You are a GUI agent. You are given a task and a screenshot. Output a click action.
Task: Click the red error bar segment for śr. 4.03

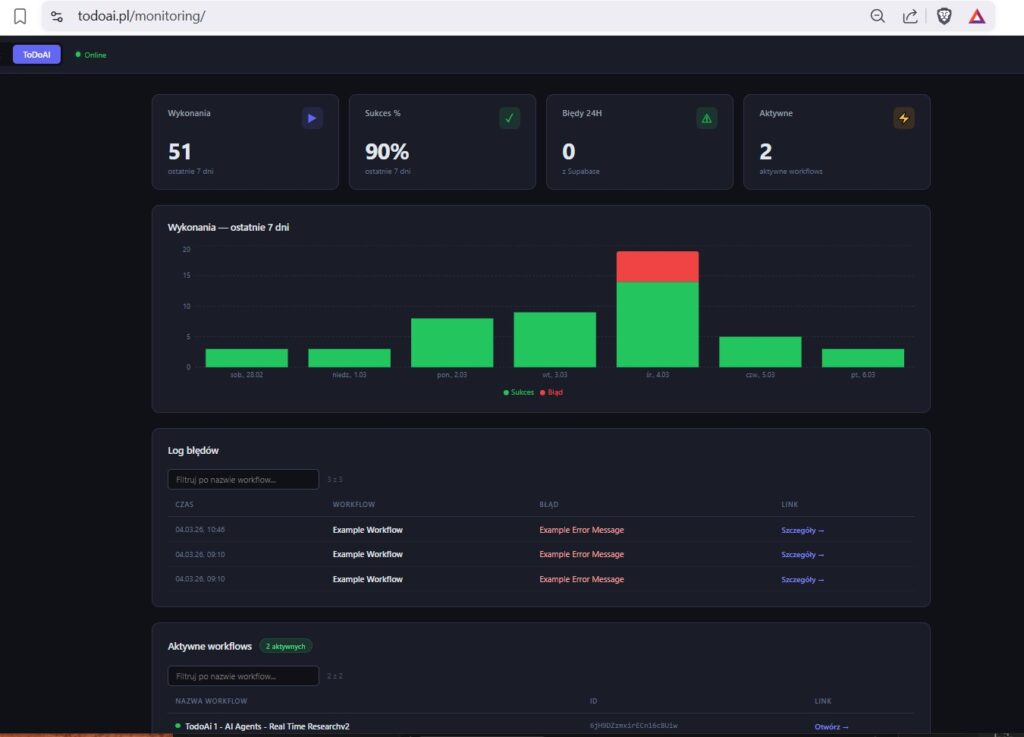(657, 266)
